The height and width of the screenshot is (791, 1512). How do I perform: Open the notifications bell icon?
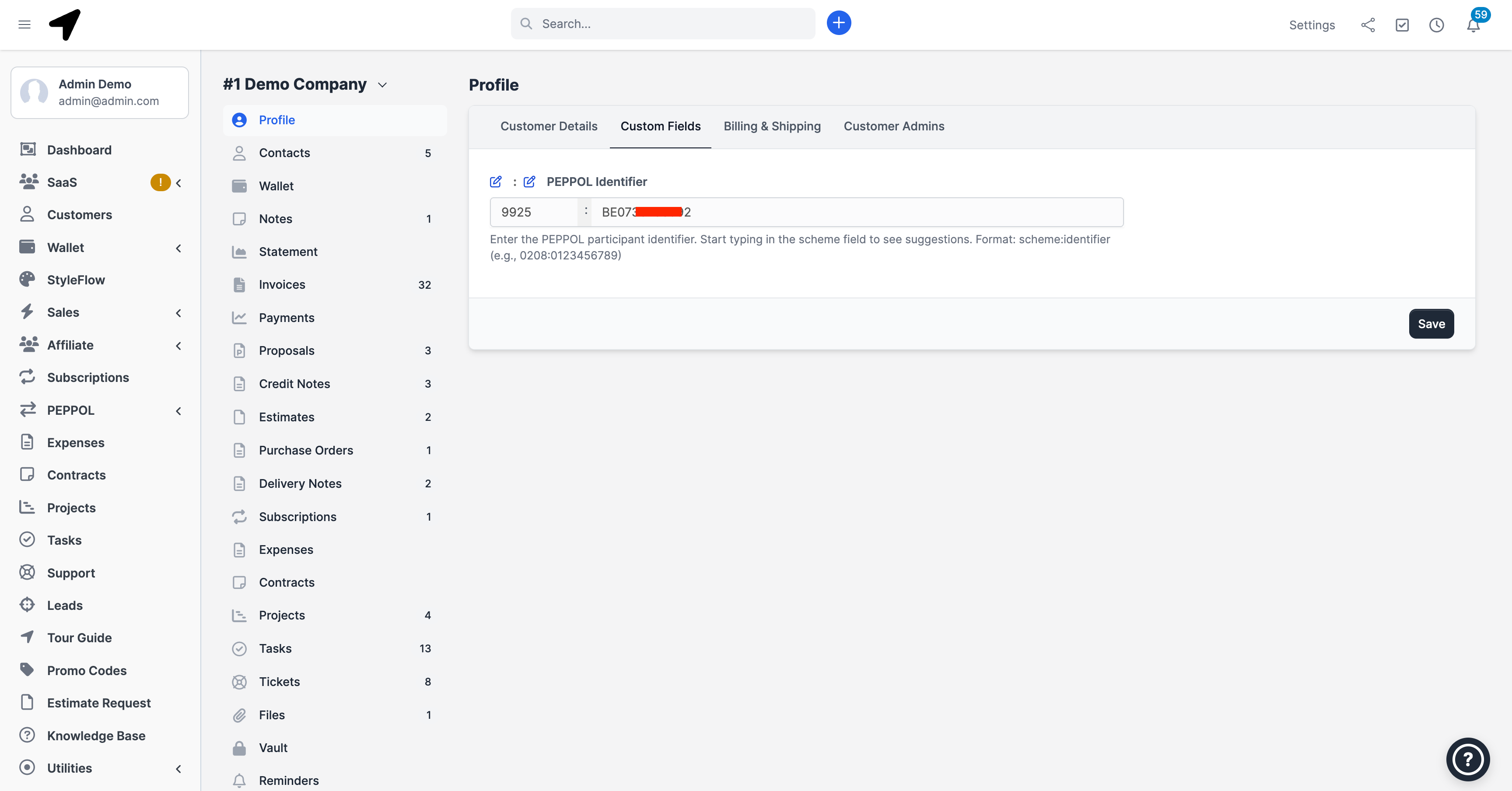[1473, 25]
